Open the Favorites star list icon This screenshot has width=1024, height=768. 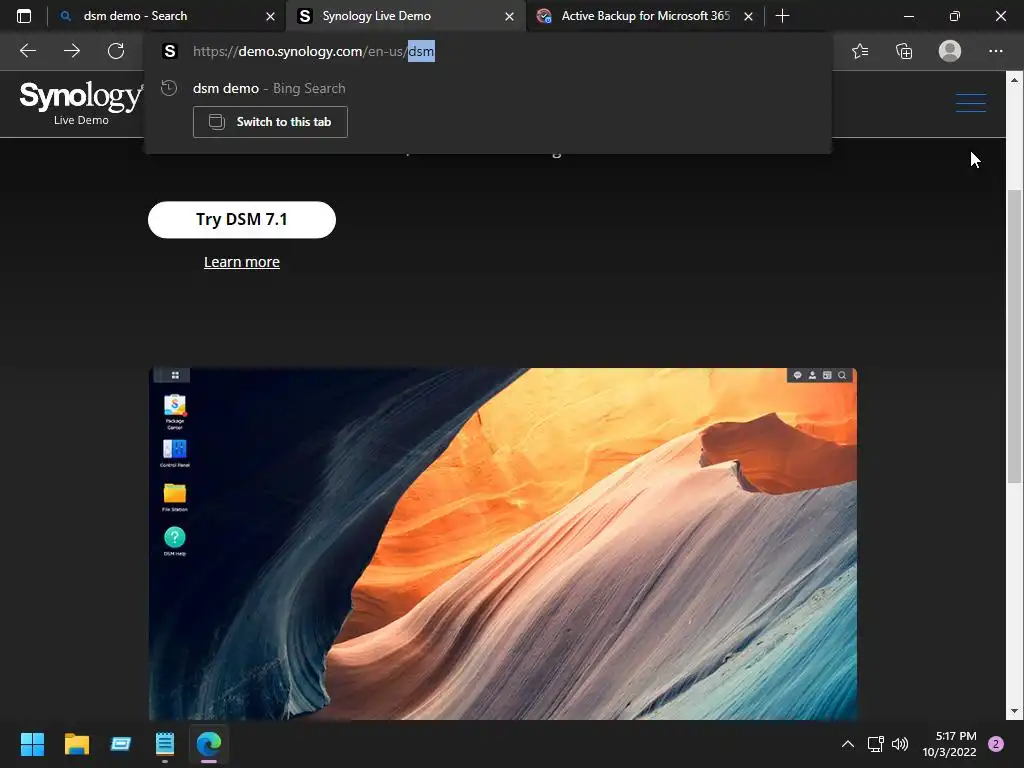pyautogui.click(x=860, y=51)
